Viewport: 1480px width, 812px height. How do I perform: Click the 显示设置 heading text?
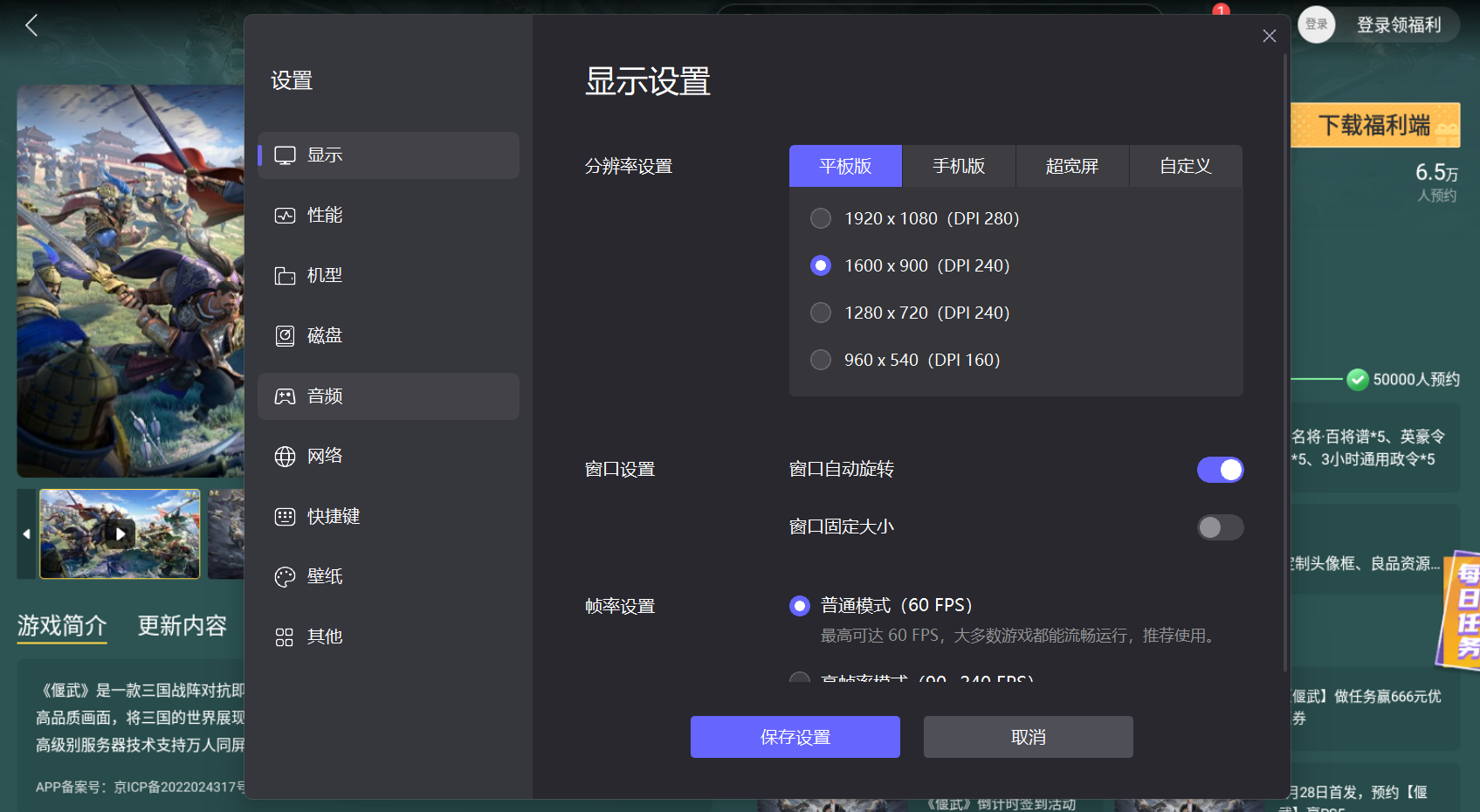click(648, 81)
